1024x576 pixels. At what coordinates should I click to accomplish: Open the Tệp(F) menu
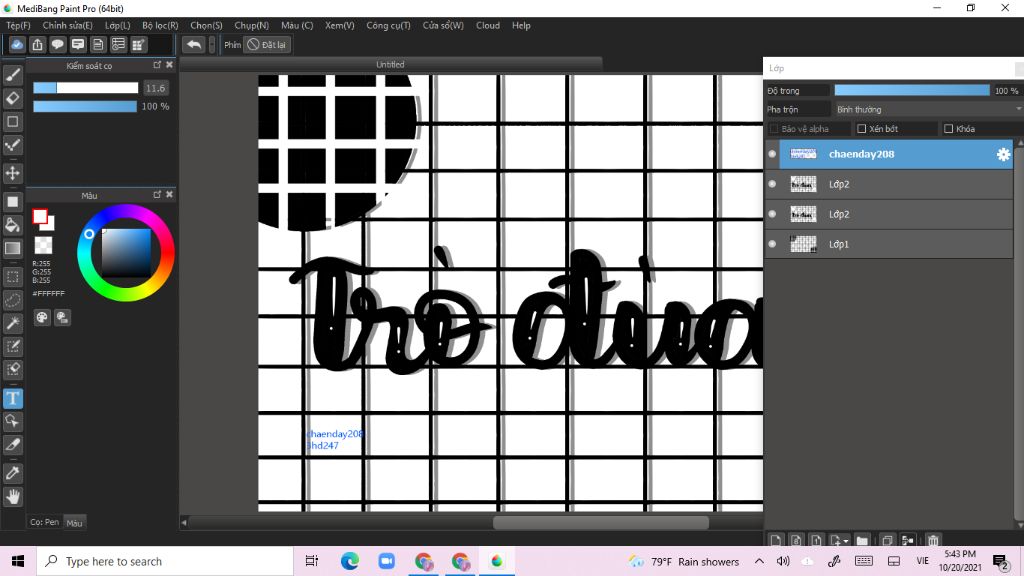point(18,25)
